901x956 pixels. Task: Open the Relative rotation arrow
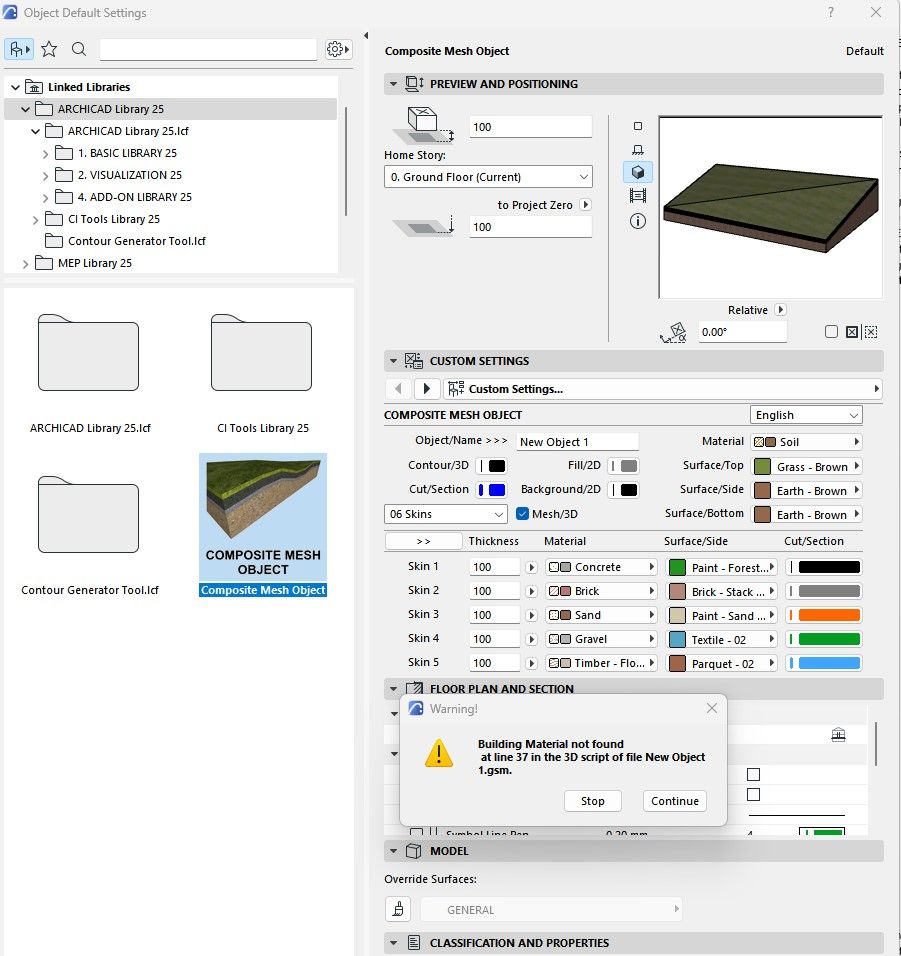pyautogui.click(x=780, y=310)
